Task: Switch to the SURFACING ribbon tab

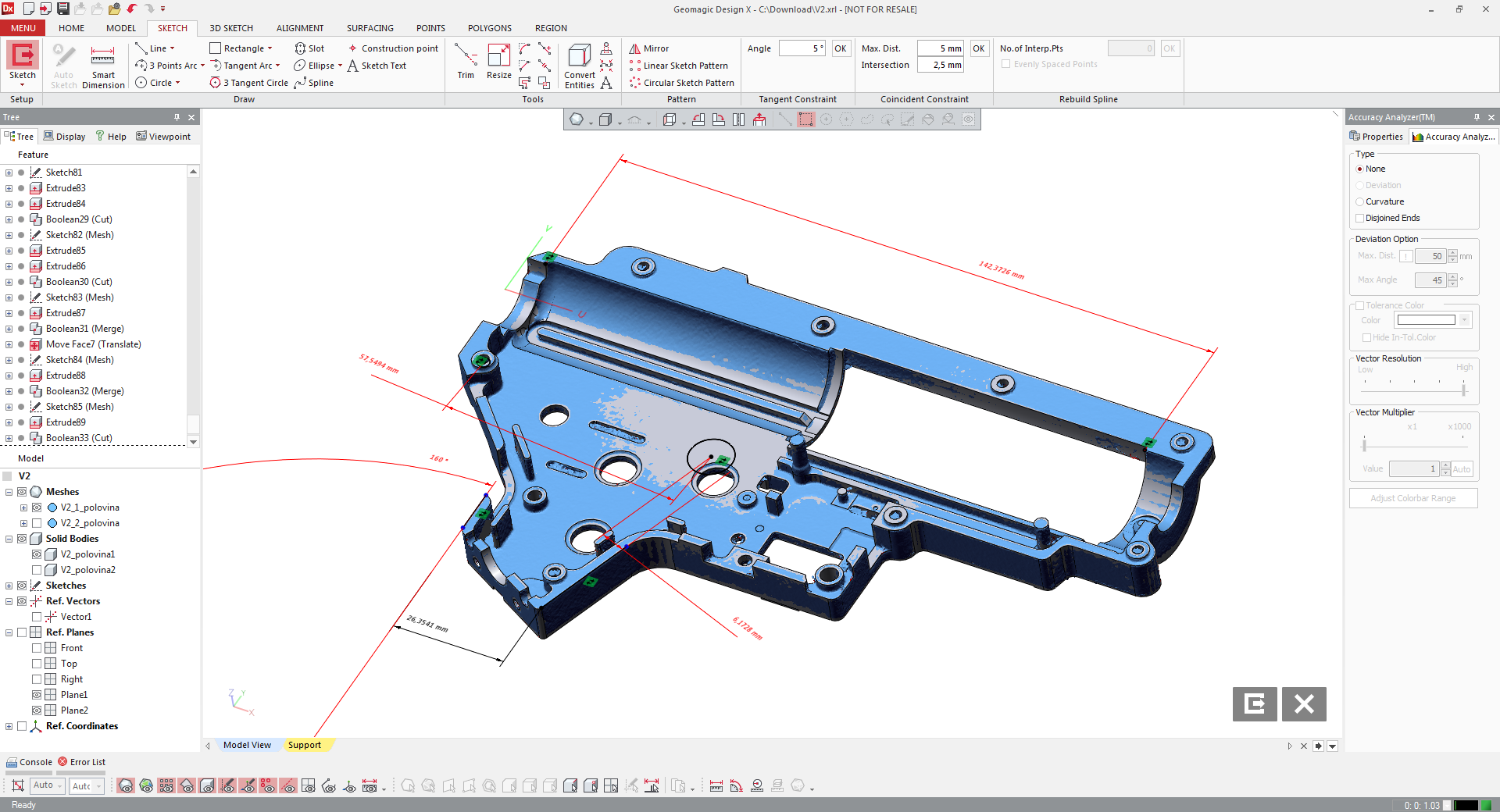Action: point(370,28)
